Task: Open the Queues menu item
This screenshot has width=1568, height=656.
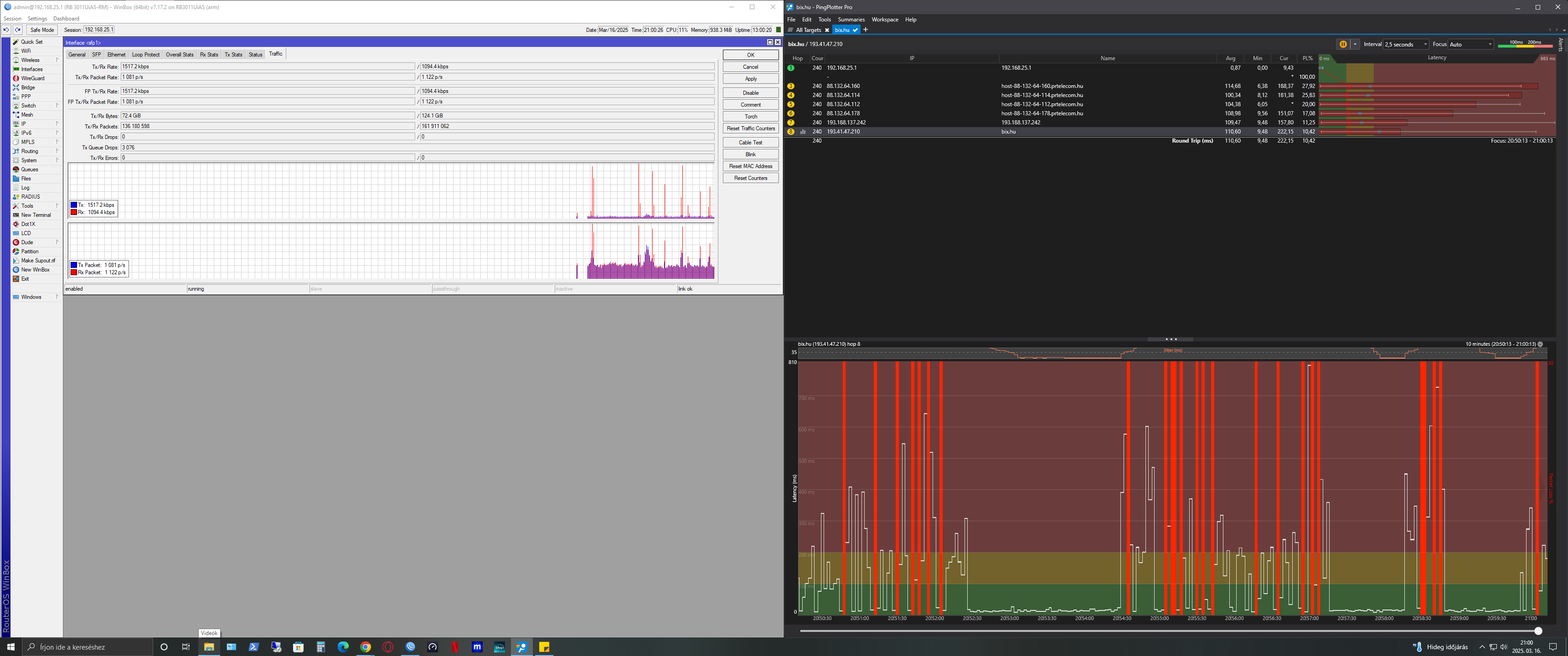Action: [29, 170]
